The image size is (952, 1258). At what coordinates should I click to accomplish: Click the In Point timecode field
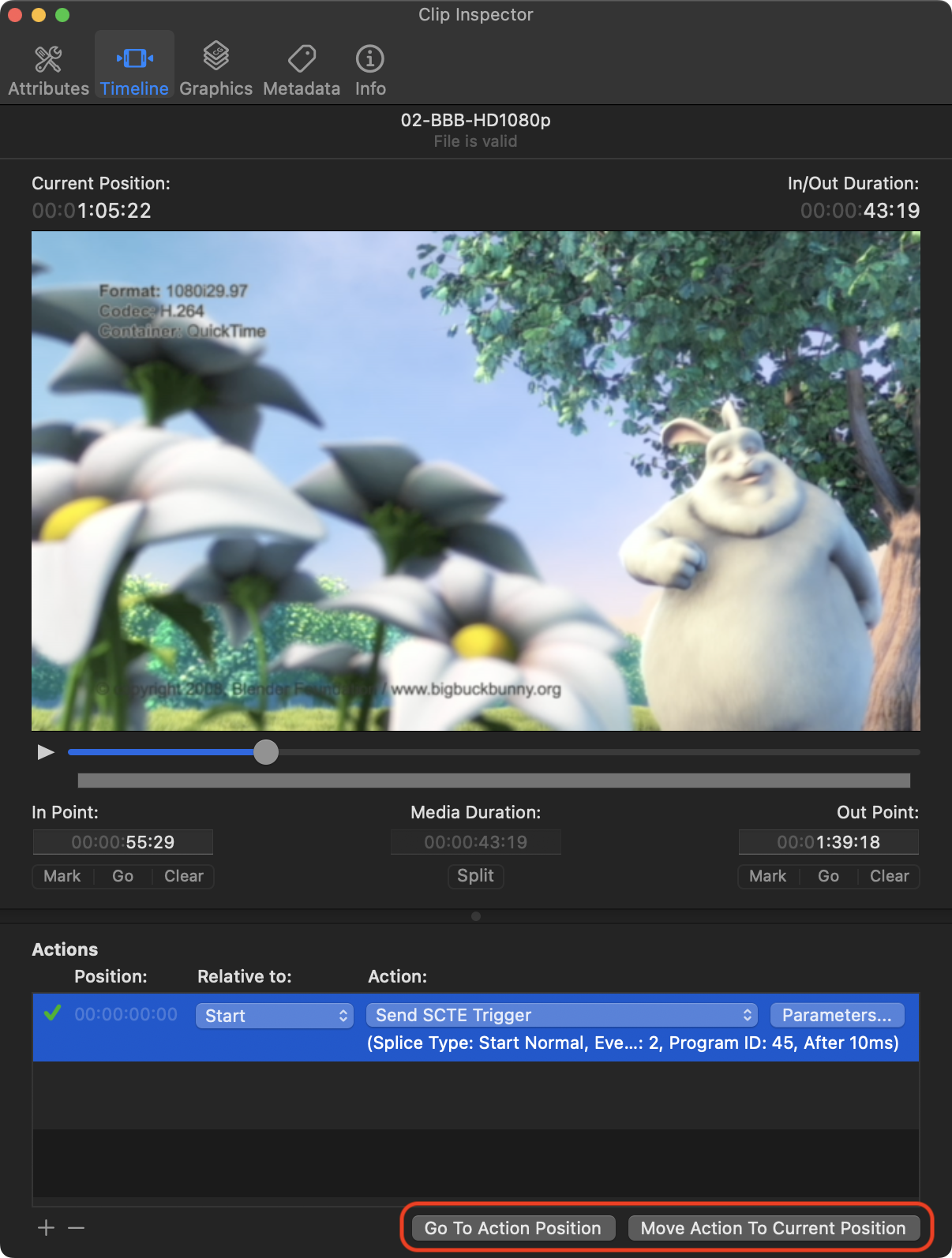(x=123, y=842)
